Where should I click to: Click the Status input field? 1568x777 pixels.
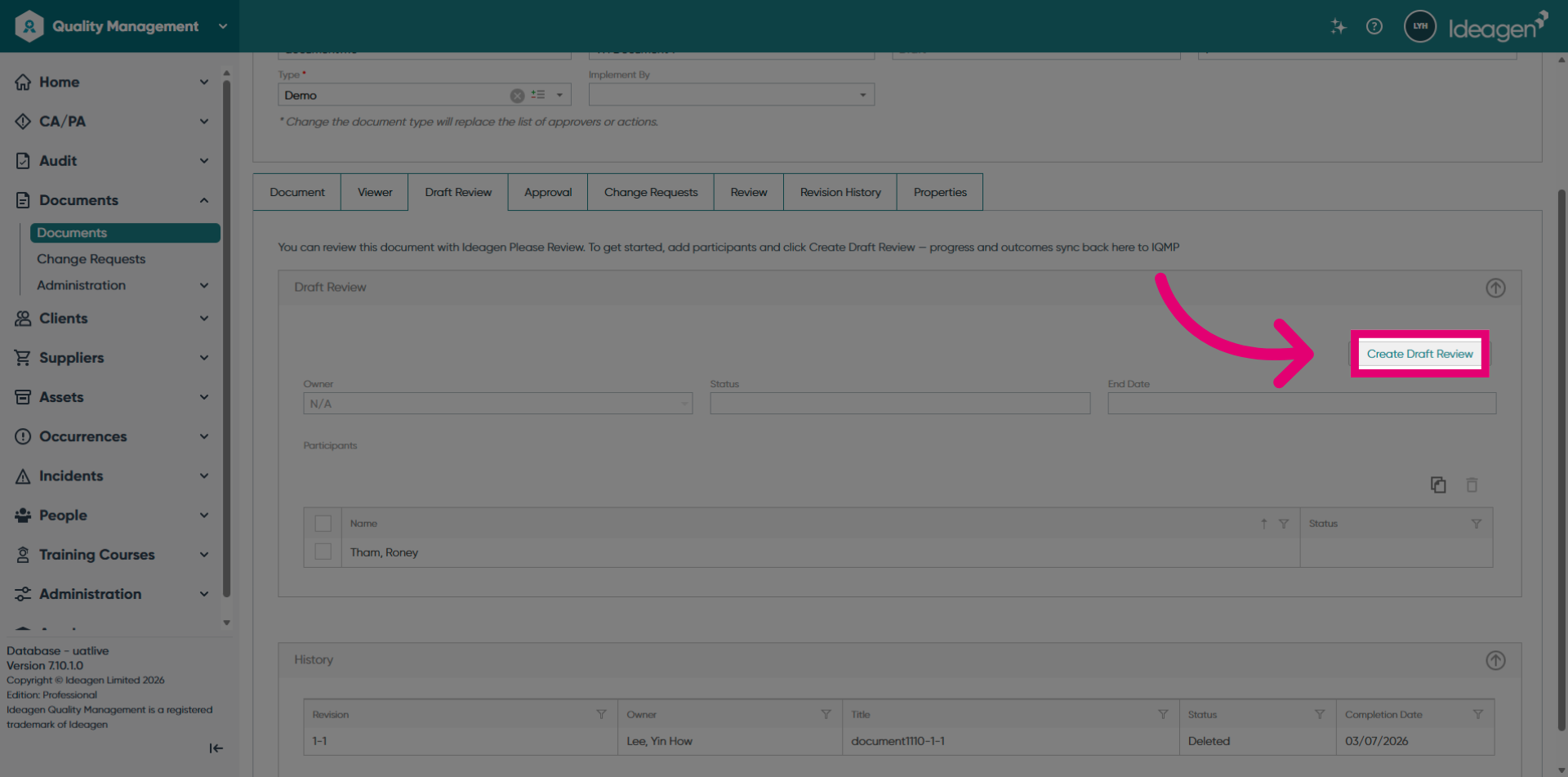tap(900, 403)
